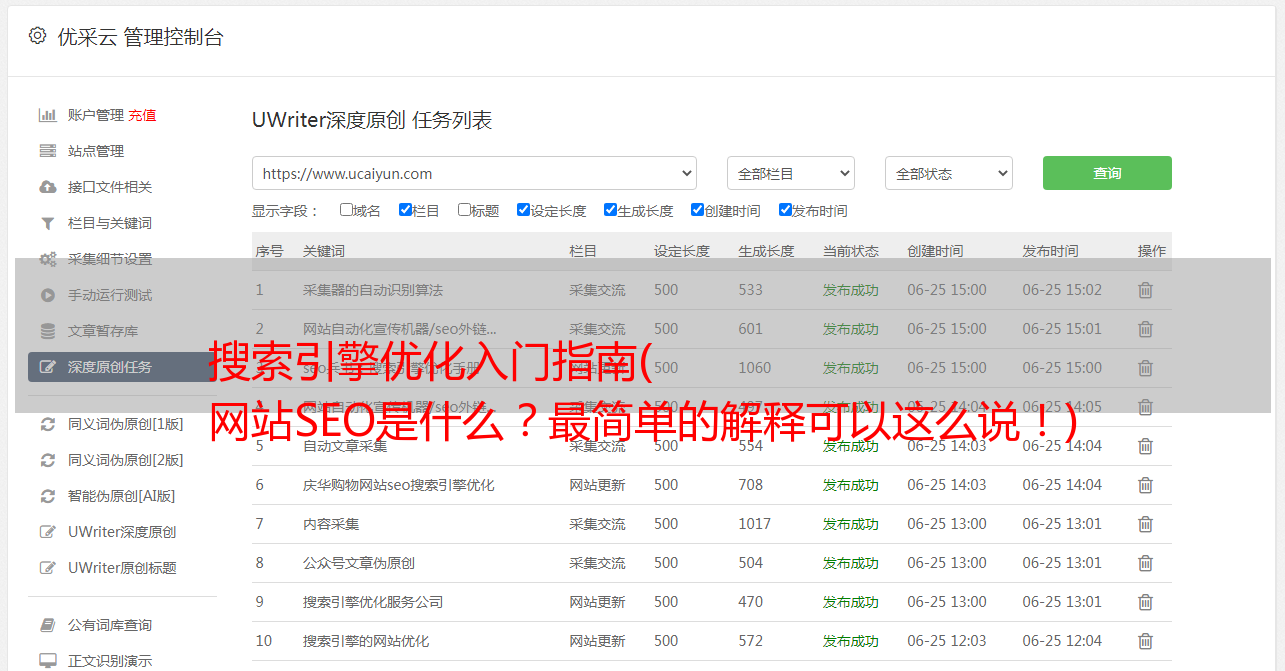This screenshot has height=671, width=1285.
Task: Click the bar chart icon for 账户管理
Action: pyautogui.click(x=47, y=115)
